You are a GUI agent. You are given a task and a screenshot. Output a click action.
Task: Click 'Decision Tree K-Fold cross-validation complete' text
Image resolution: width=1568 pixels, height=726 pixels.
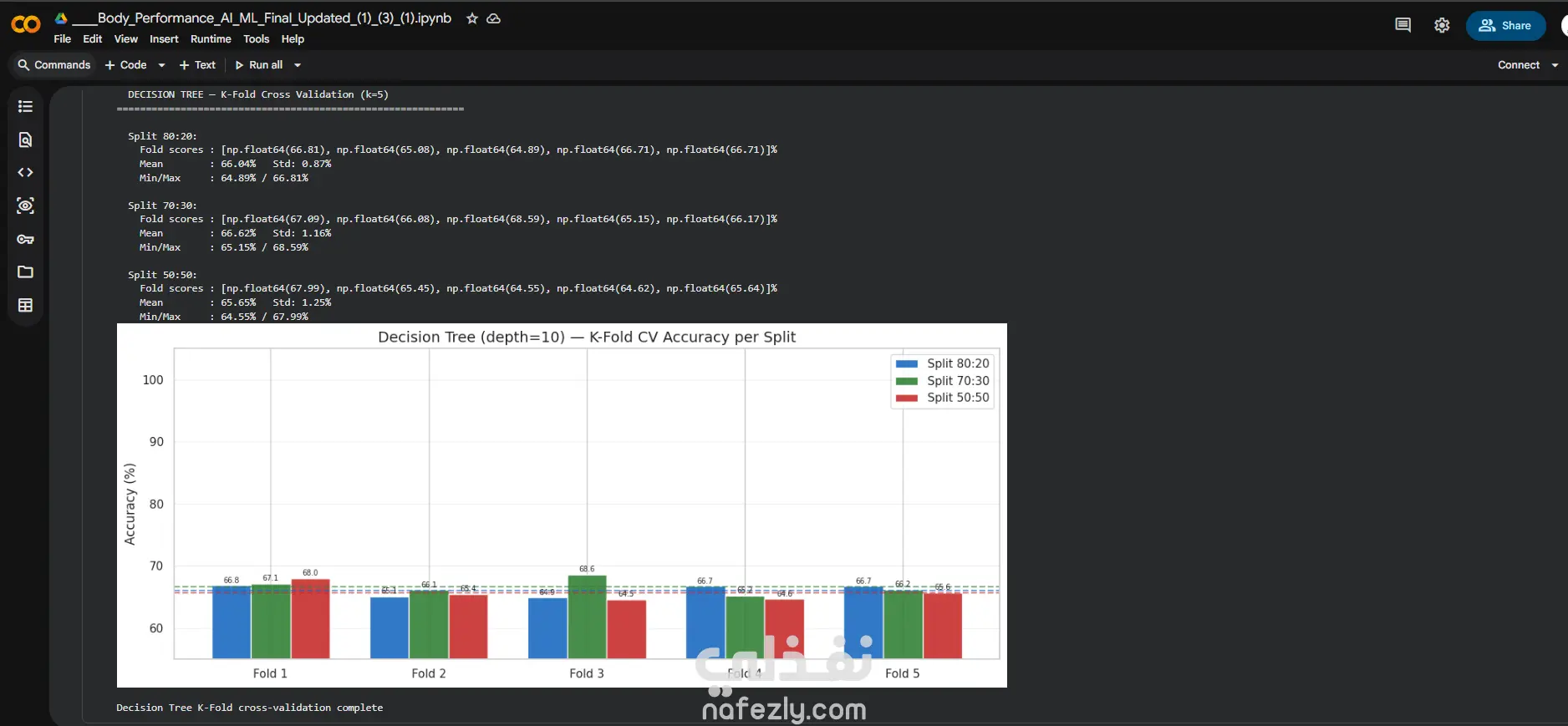coord(250,708)
